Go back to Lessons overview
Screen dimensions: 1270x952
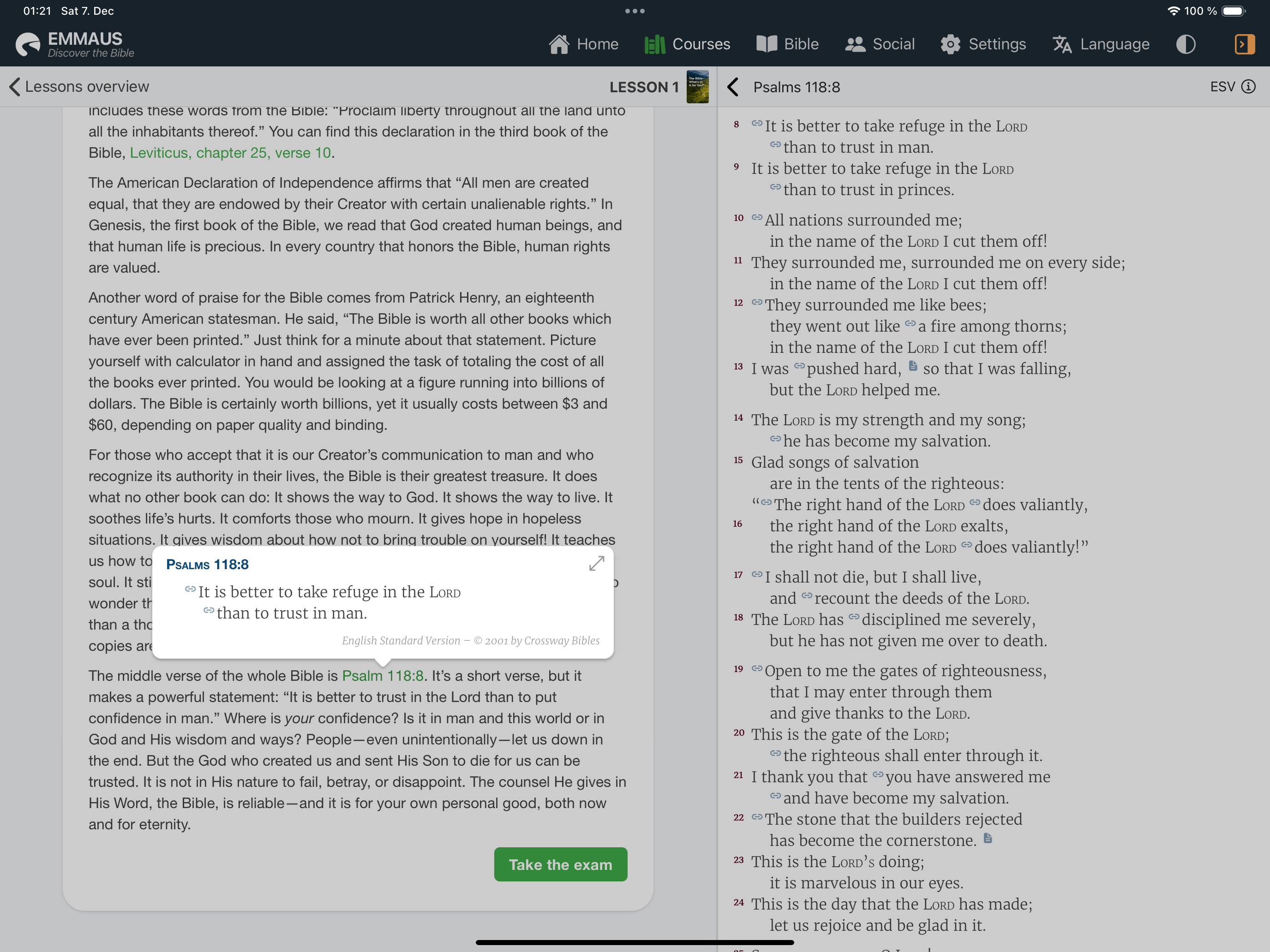coord(79,87)
